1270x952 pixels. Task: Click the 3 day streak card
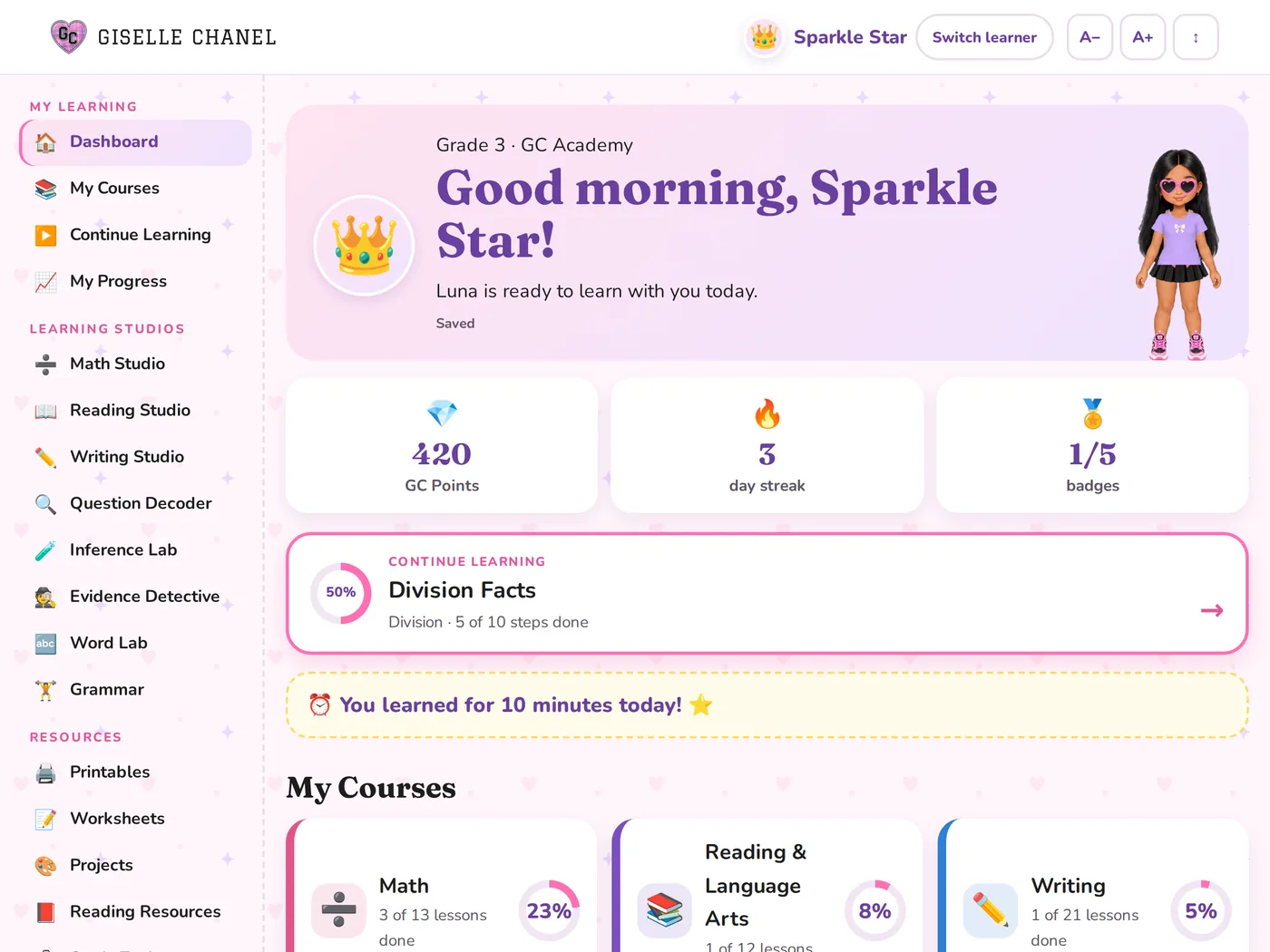tap(767, 445)
